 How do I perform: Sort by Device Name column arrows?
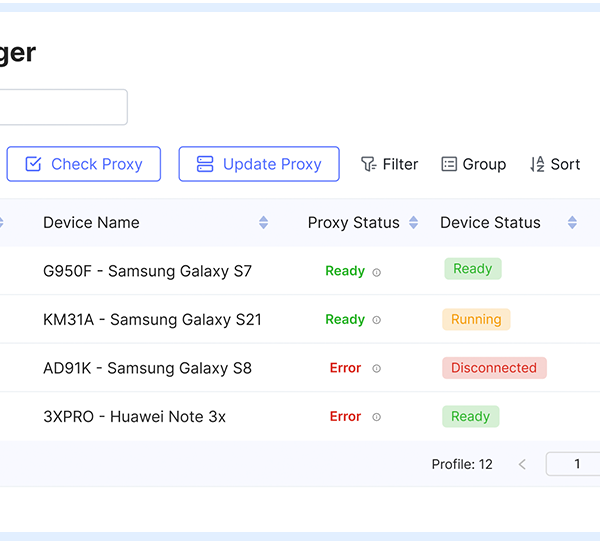tap(263, 223)
